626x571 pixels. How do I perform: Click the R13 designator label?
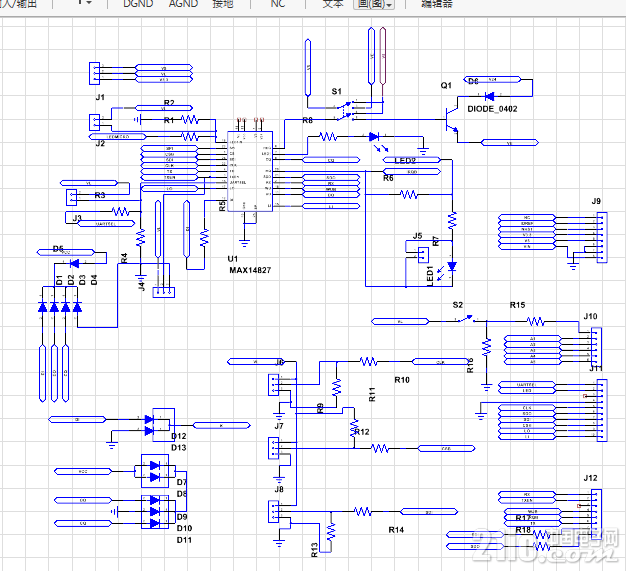click(314, 550)
